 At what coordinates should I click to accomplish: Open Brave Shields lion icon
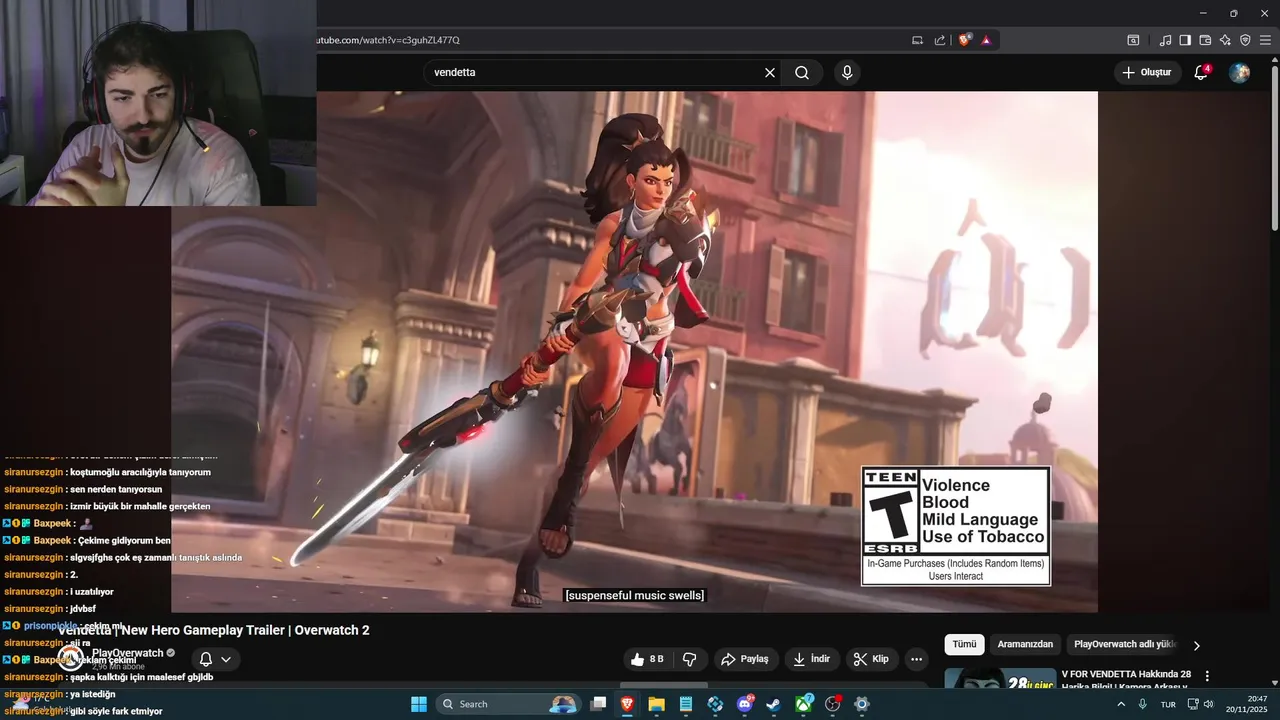[x=965, y=40]
